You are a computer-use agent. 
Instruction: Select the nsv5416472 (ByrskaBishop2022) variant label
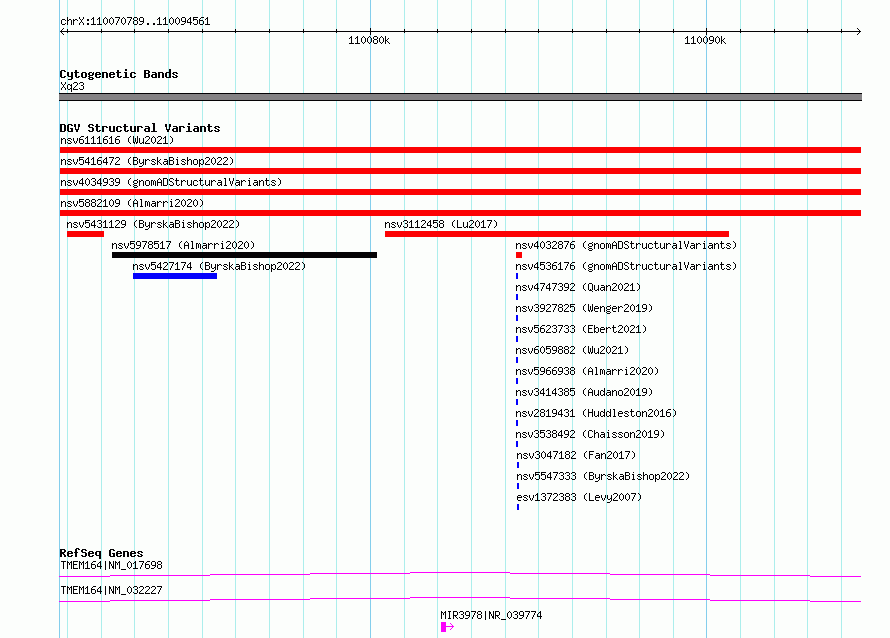(x=147, y=161)
